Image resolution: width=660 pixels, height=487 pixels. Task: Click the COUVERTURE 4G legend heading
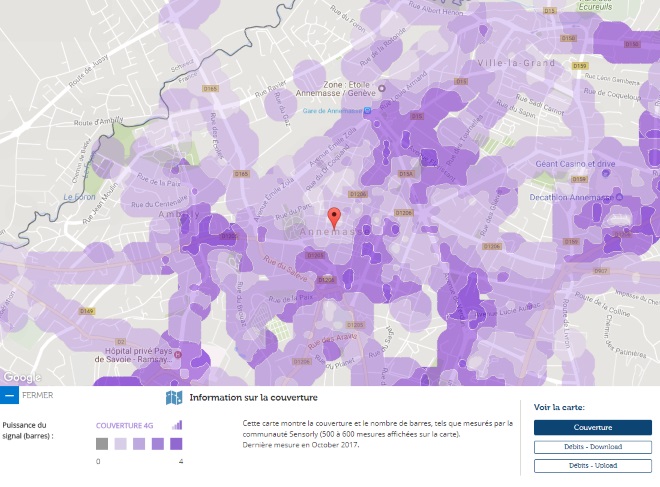pos(125,426)
